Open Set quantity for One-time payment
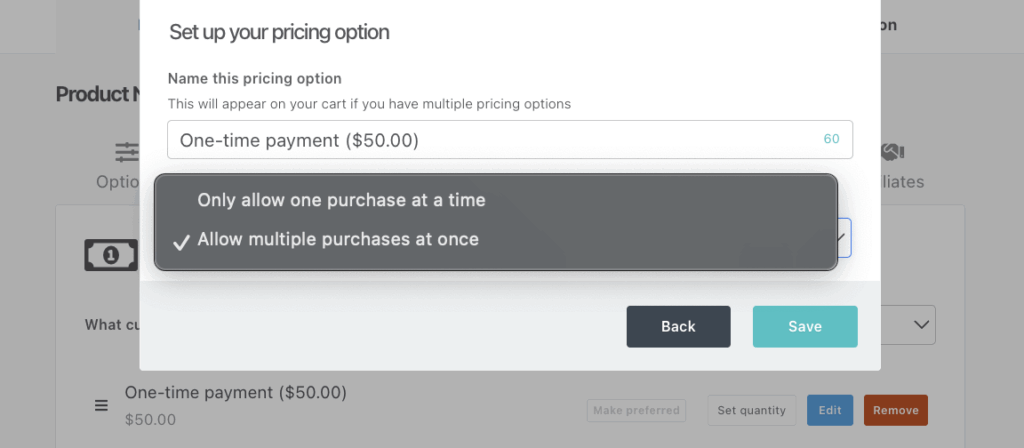Screen dimensions: 1024x448 pos(752,410)
